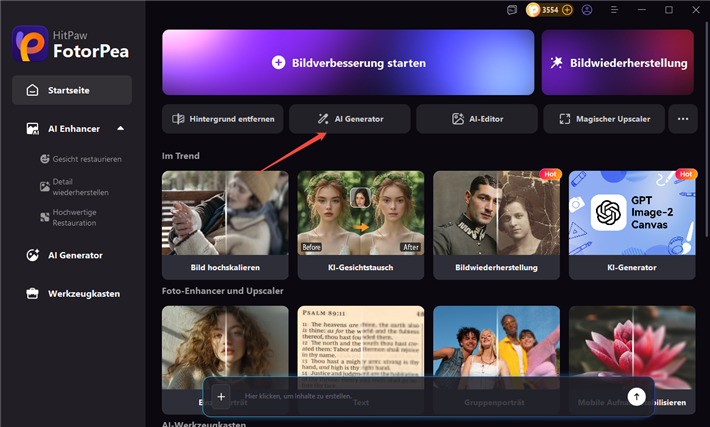Open the Startseite home page
The image size is (710, 427).
click(x=72, y=90)
